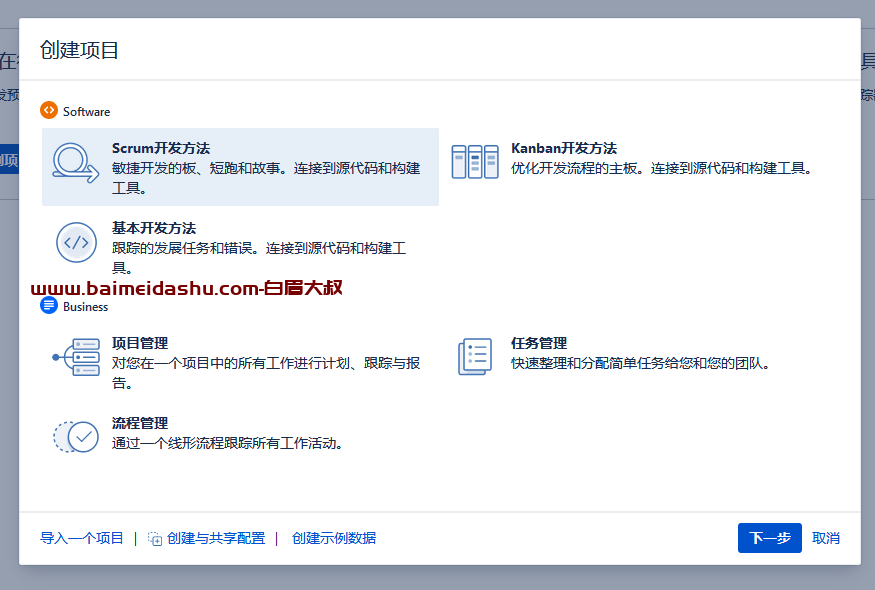Viewport: 875px width, 590px height.
Task: Click the Kanban description 优化开发流程的主板
Action: 662,168
